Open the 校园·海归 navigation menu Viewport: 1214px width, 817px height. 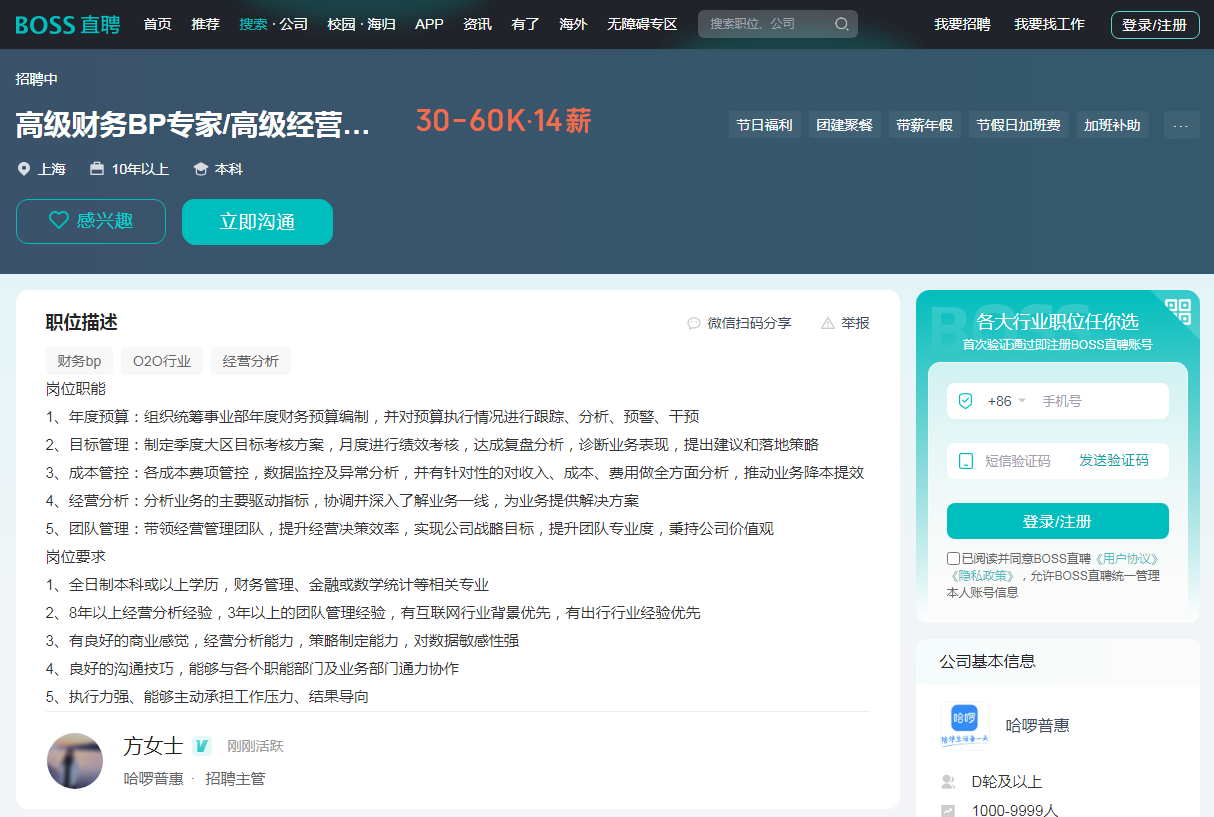click(x=360, y=24)
